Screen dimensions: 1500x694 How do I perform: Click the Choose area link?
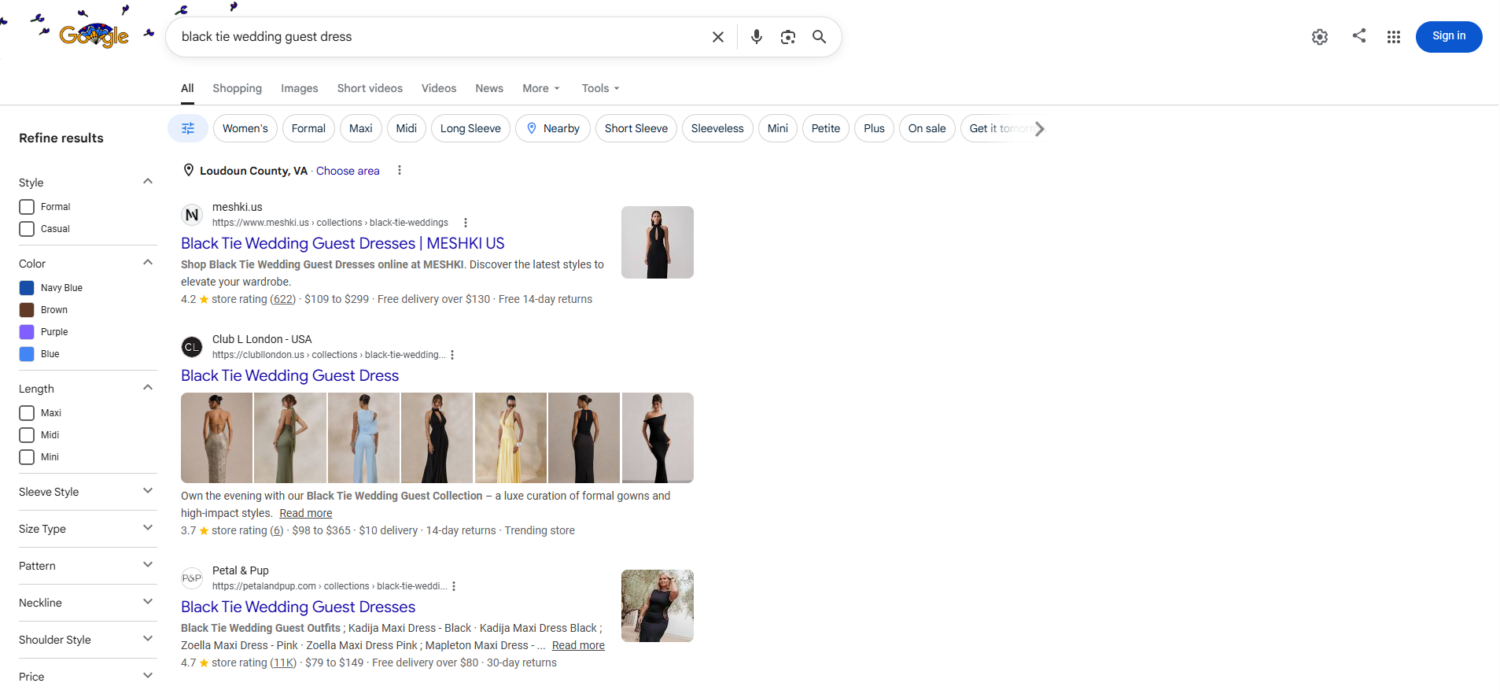tap(348, 171)
